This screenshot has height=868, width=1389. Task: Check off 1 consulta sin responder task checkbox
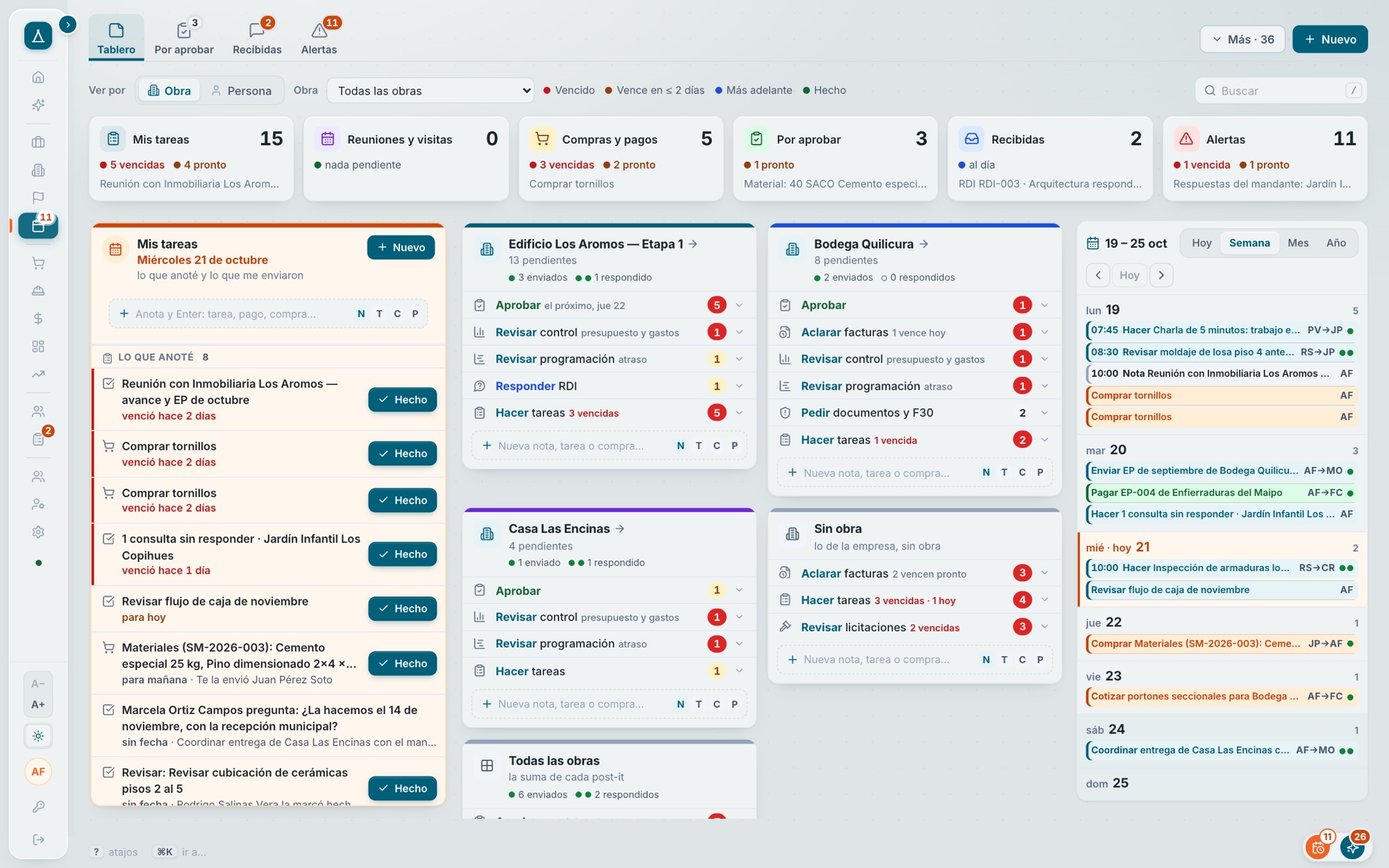pos(108,539)
